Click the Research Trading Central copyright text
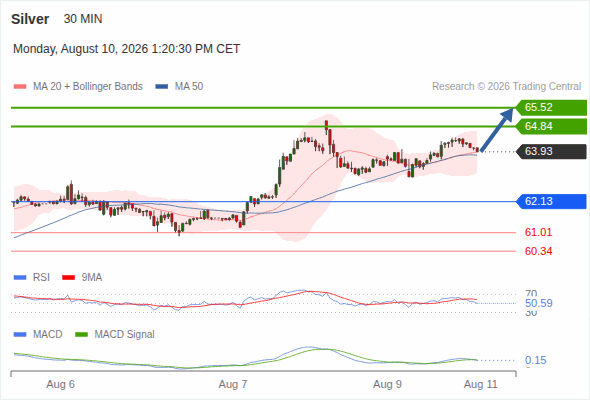Viewport: 590px width, 400px height. tap(506, 87)
